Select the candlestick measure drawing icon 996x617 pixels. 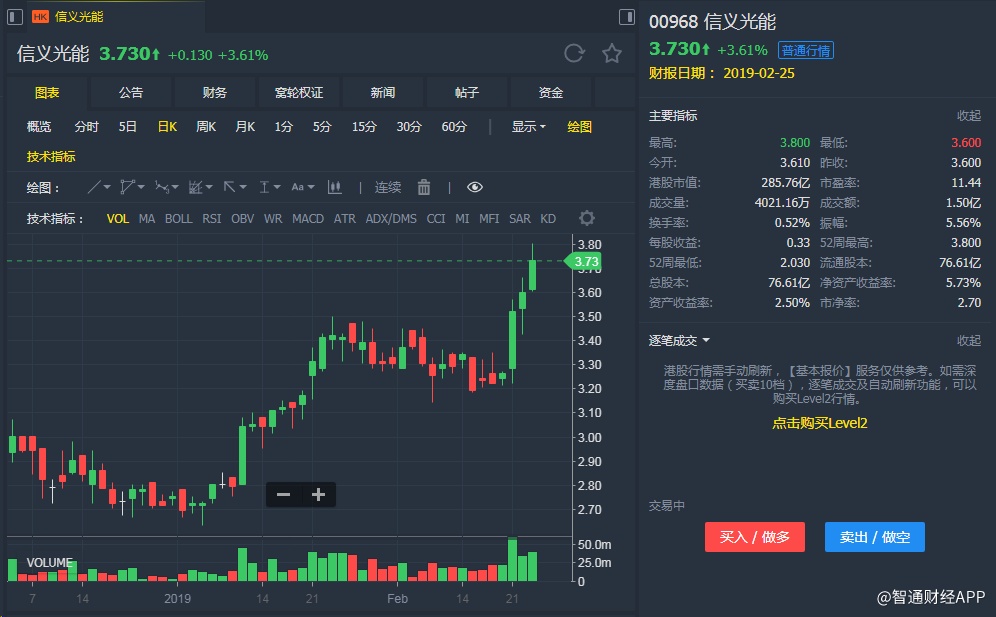click(x=334, y=187)
